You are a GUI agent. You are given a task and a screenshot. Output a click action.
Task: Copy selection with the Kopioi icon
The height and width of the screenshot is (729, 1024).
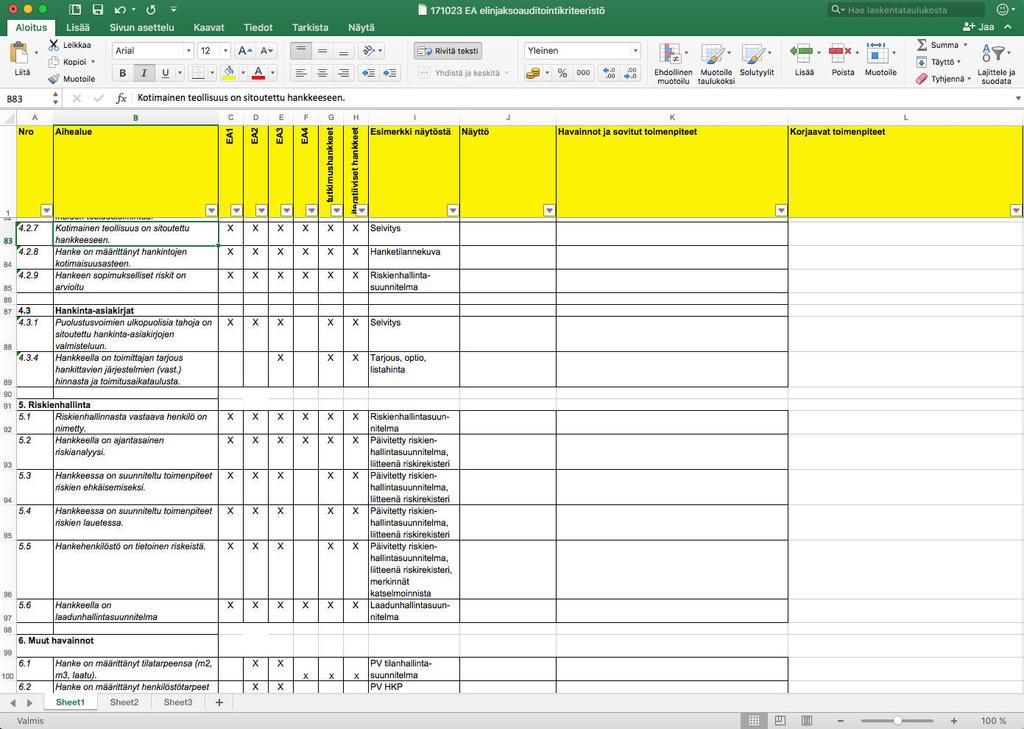tap(54, 62)
